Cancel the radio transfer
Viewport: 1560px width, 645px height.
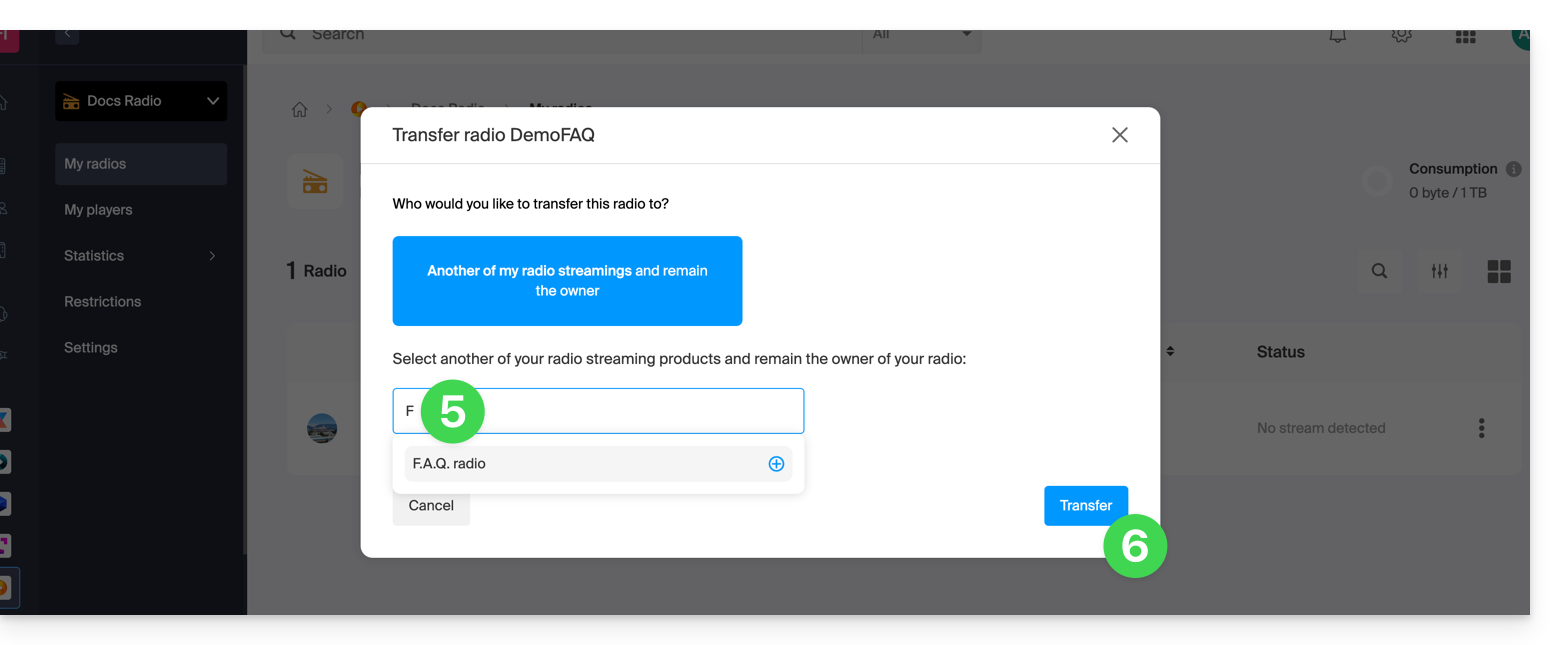(431, 505)
